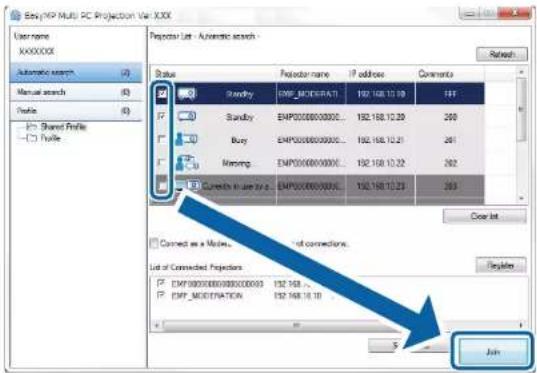Image resolution: width=537 pixels, height=373 pixels.
Task: Click the Refresh button
Action: (502, 54)
